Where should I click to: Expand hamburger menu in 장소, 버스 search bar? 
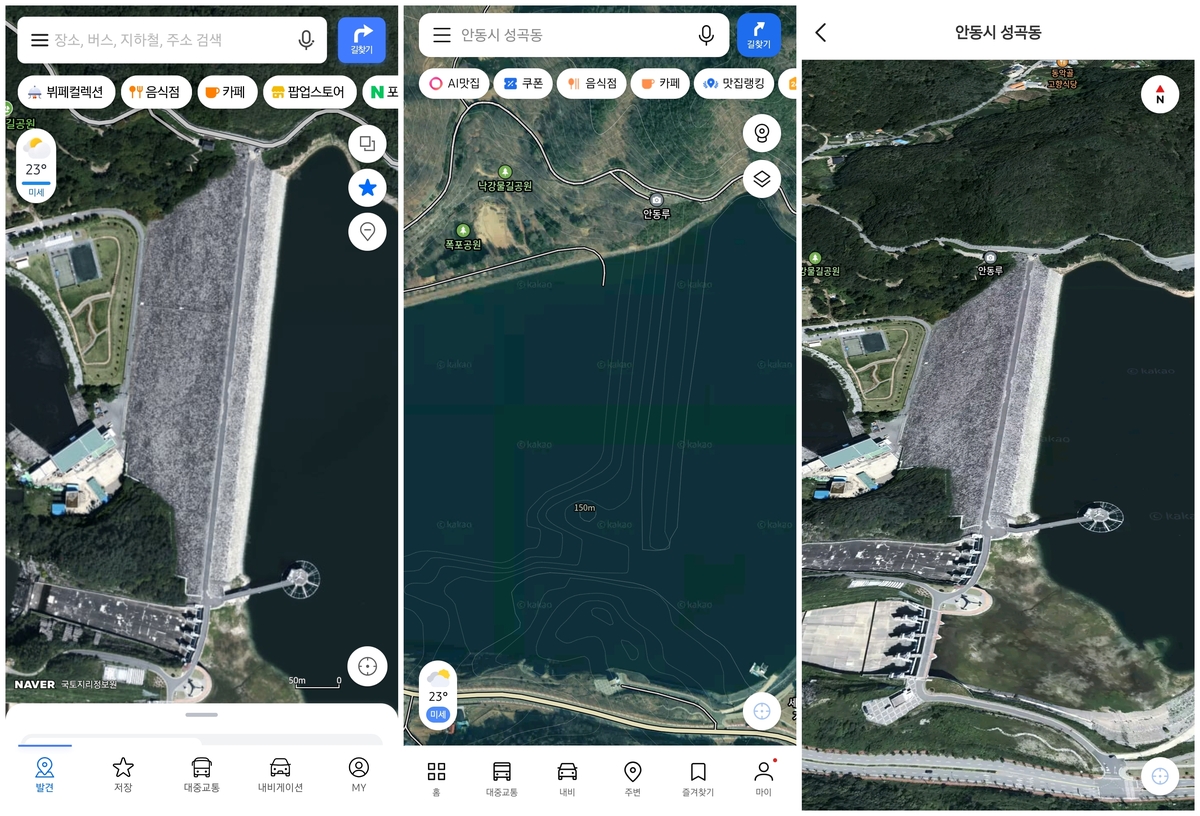(39, 40)
